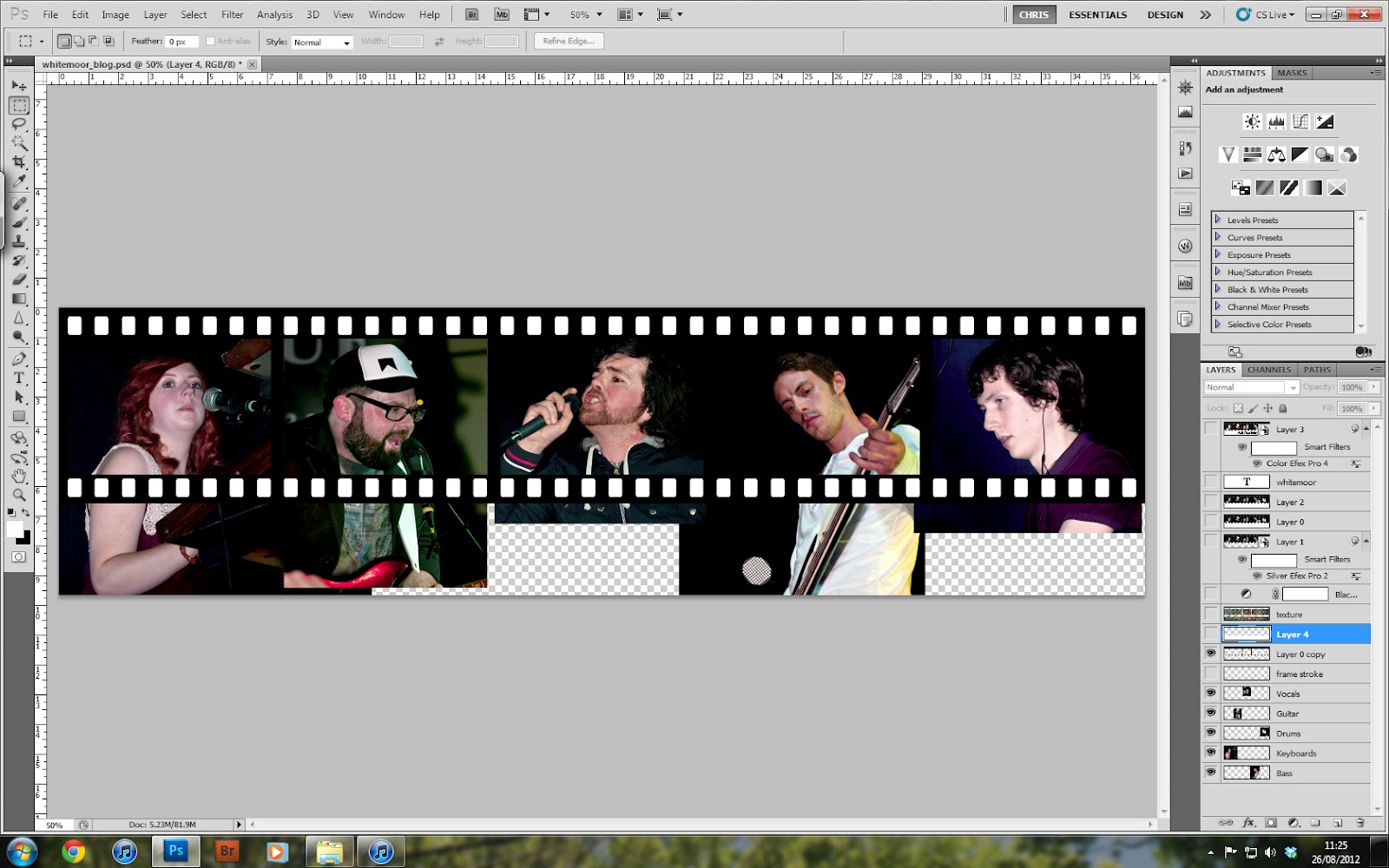The image size is (1389, 868).
Task: Click the Refine Edge button
Action: [x=569, y=40]
